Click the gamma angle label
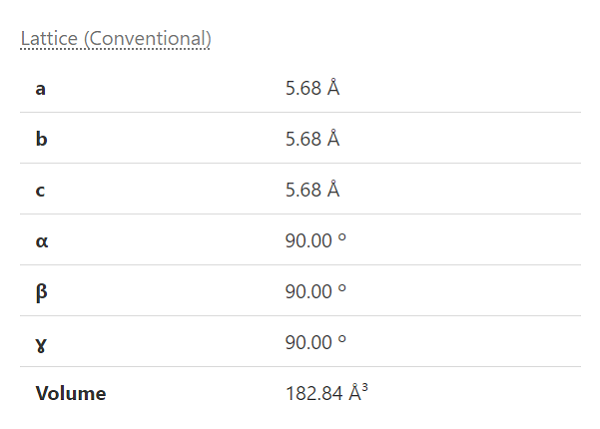Image resolution: width=600 pixels, height=429 pixels. click(41, 343)
